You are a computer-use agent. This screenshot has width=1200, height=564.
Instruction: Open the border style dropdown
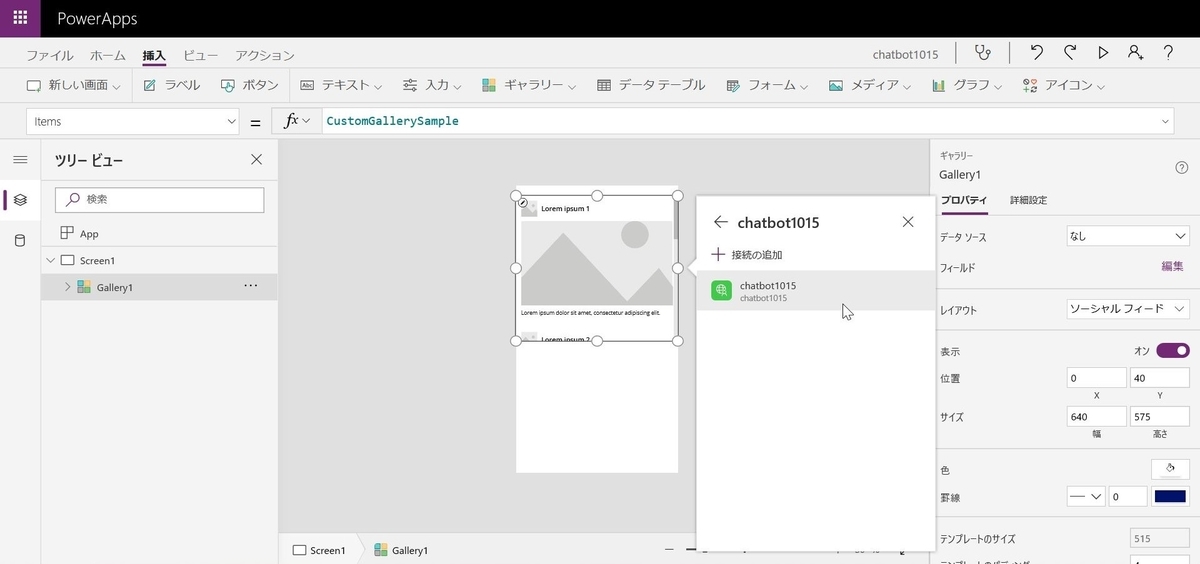[1085, 496]
